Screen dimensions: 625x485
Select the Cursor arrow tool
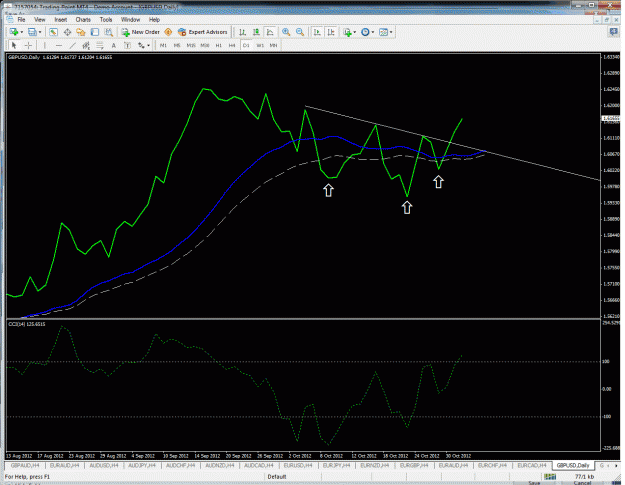[x=14, y=45]
